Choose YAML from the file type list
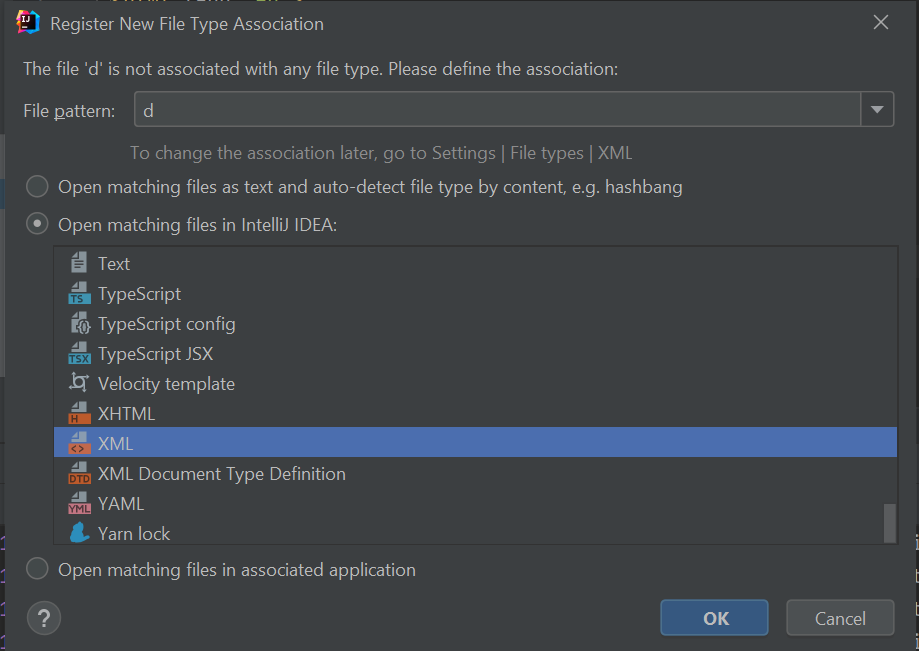The image size is (919, 651). tap(475, 503)
